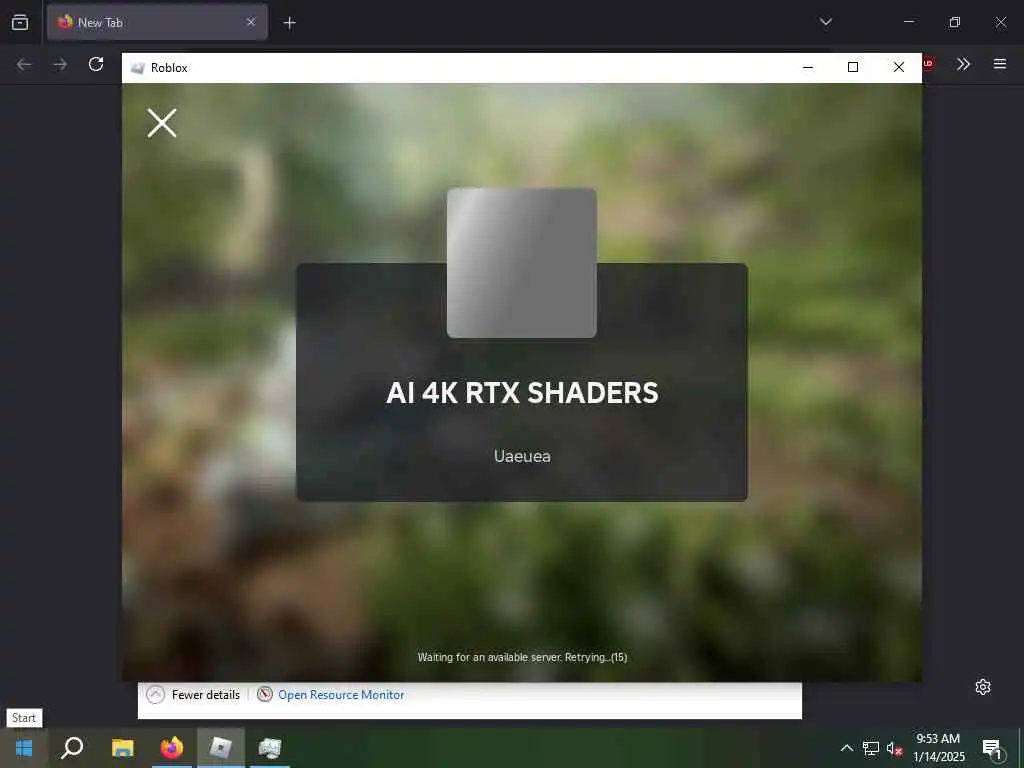Switch to Roblox taskbar icon
Viewport: 1024px width, 768px height.
tap(221, 748)
